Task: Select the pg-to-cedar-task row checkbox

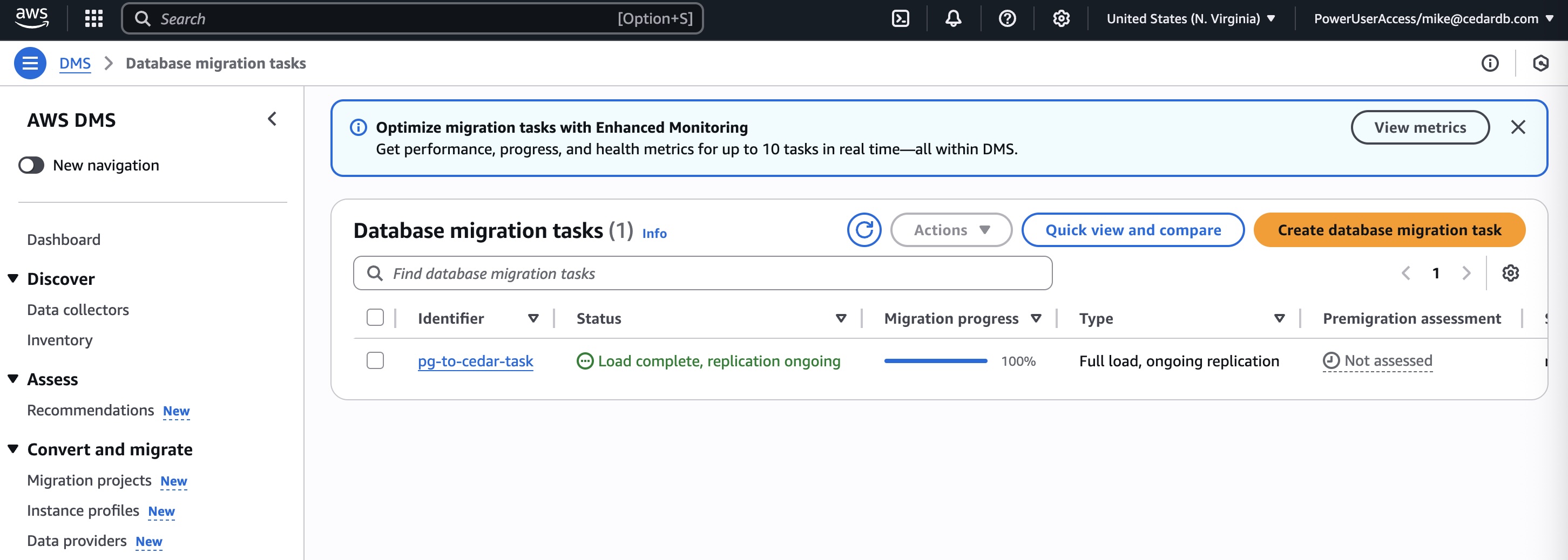Action: [x=375, y=360]
